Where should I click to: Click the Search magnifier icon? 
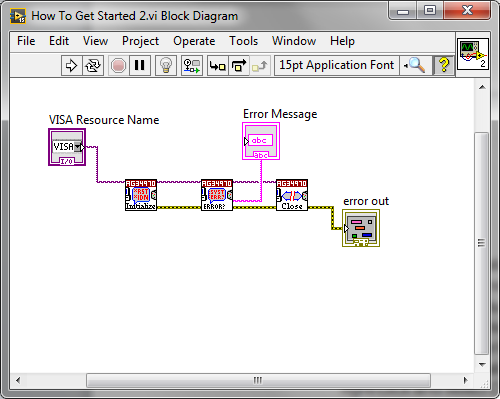415,65
